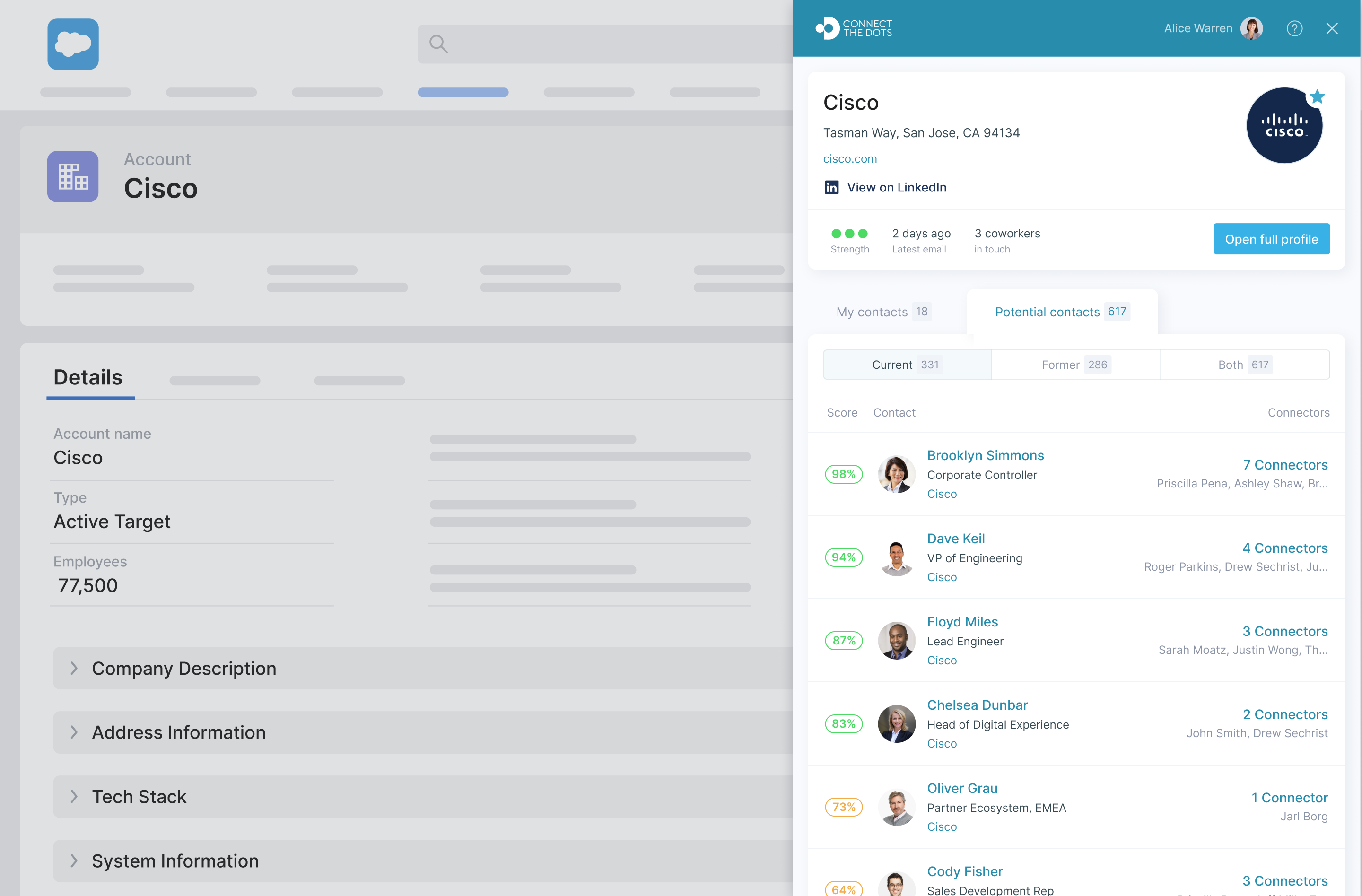Viewport: 1362px width, 896px height.
Task: Click Alice Warren's profile avatar
Action: pos(1251,29)
